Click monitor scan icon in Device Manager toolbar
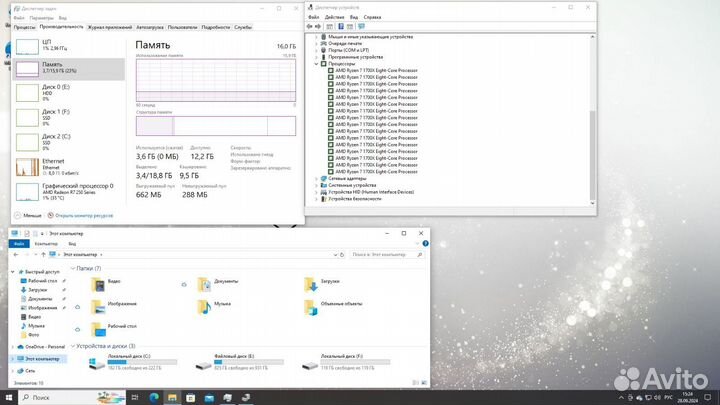 click(361, 26)
